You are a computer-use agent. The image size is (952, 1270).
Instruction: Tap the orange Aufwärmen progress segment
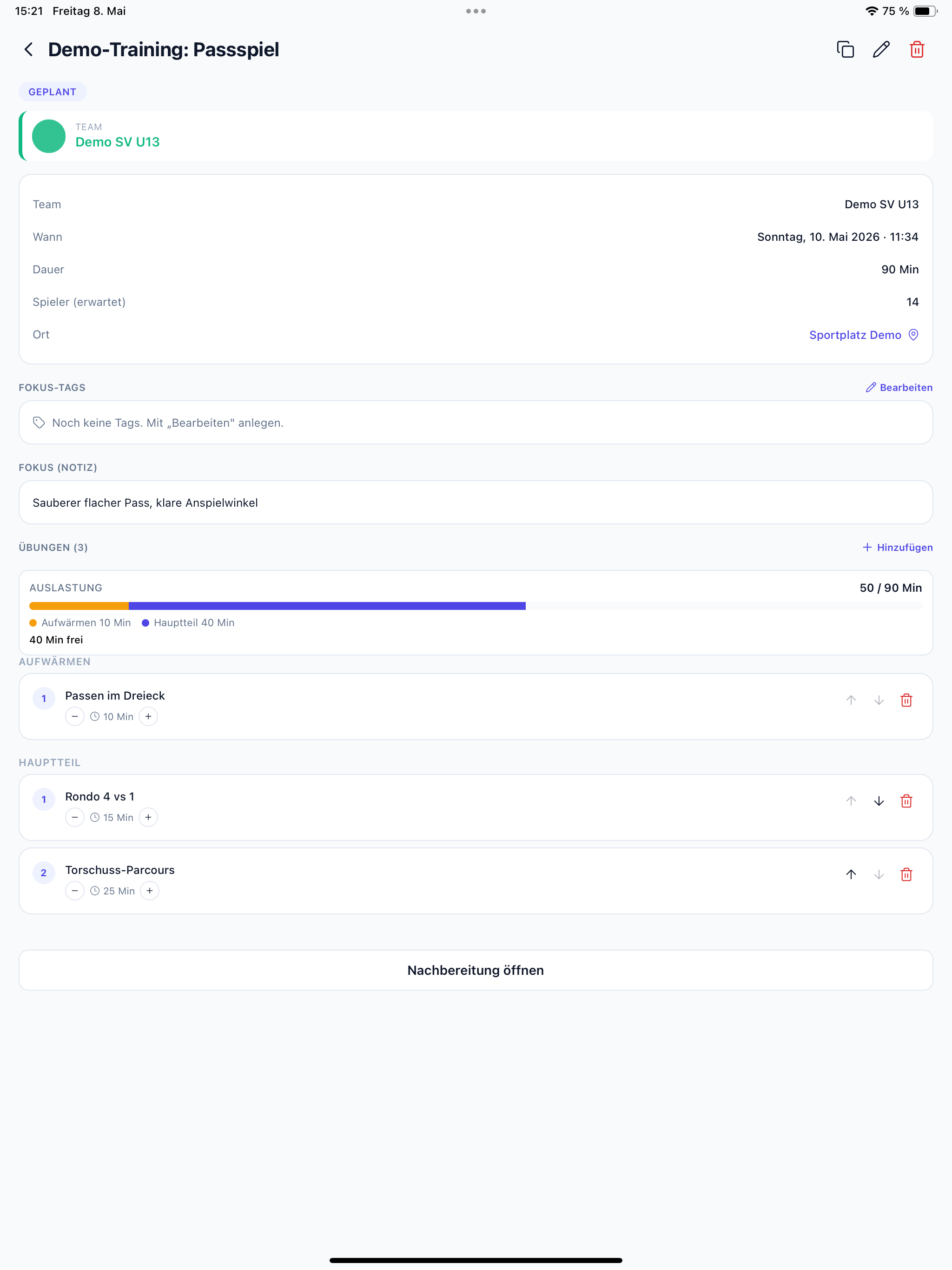pyautogui.click(x=79, y=606)
